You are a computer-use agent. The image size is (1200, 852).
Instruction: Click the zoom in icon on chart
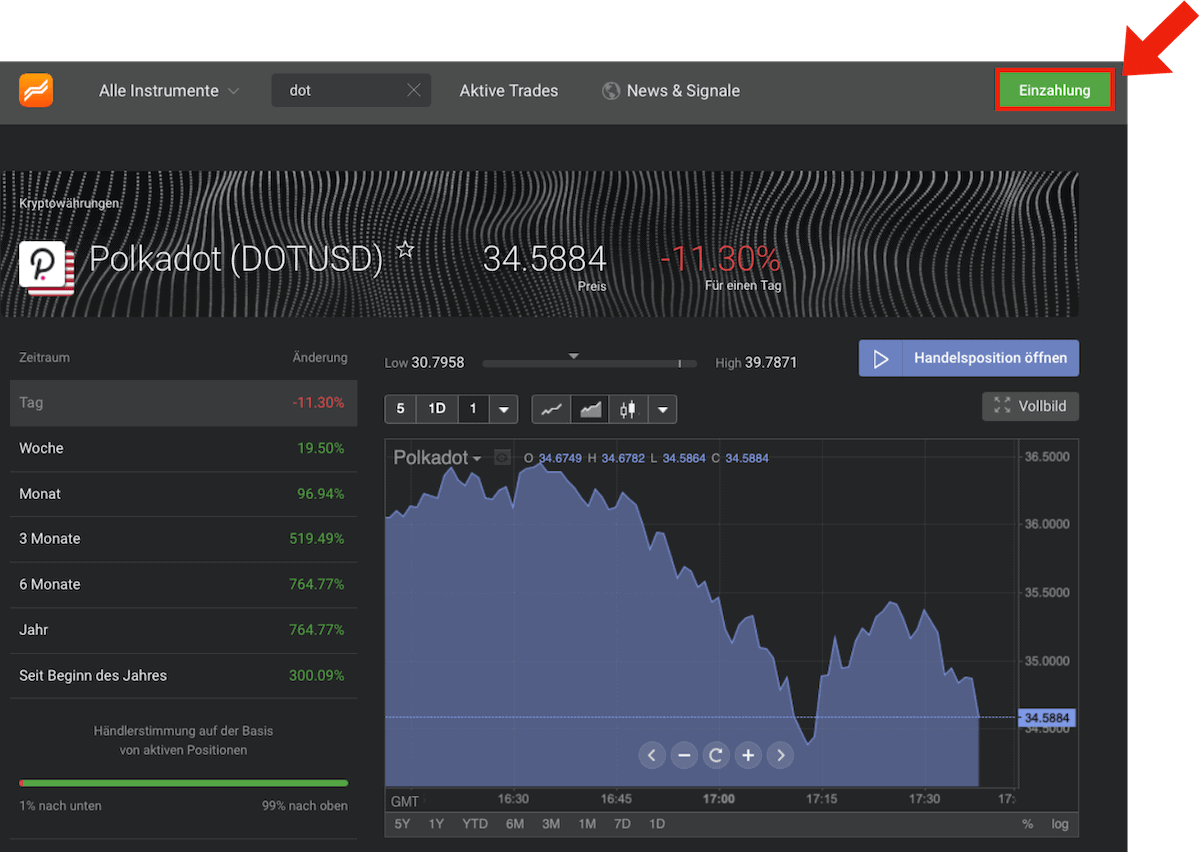click(x=748, y=755)
